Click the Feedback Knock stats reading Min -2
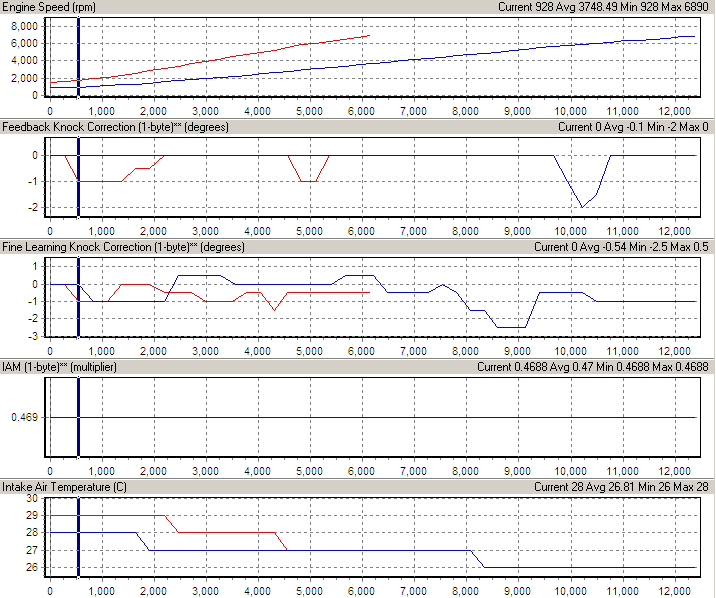Viewport: 716px width, 598px height. pos(661,127)
